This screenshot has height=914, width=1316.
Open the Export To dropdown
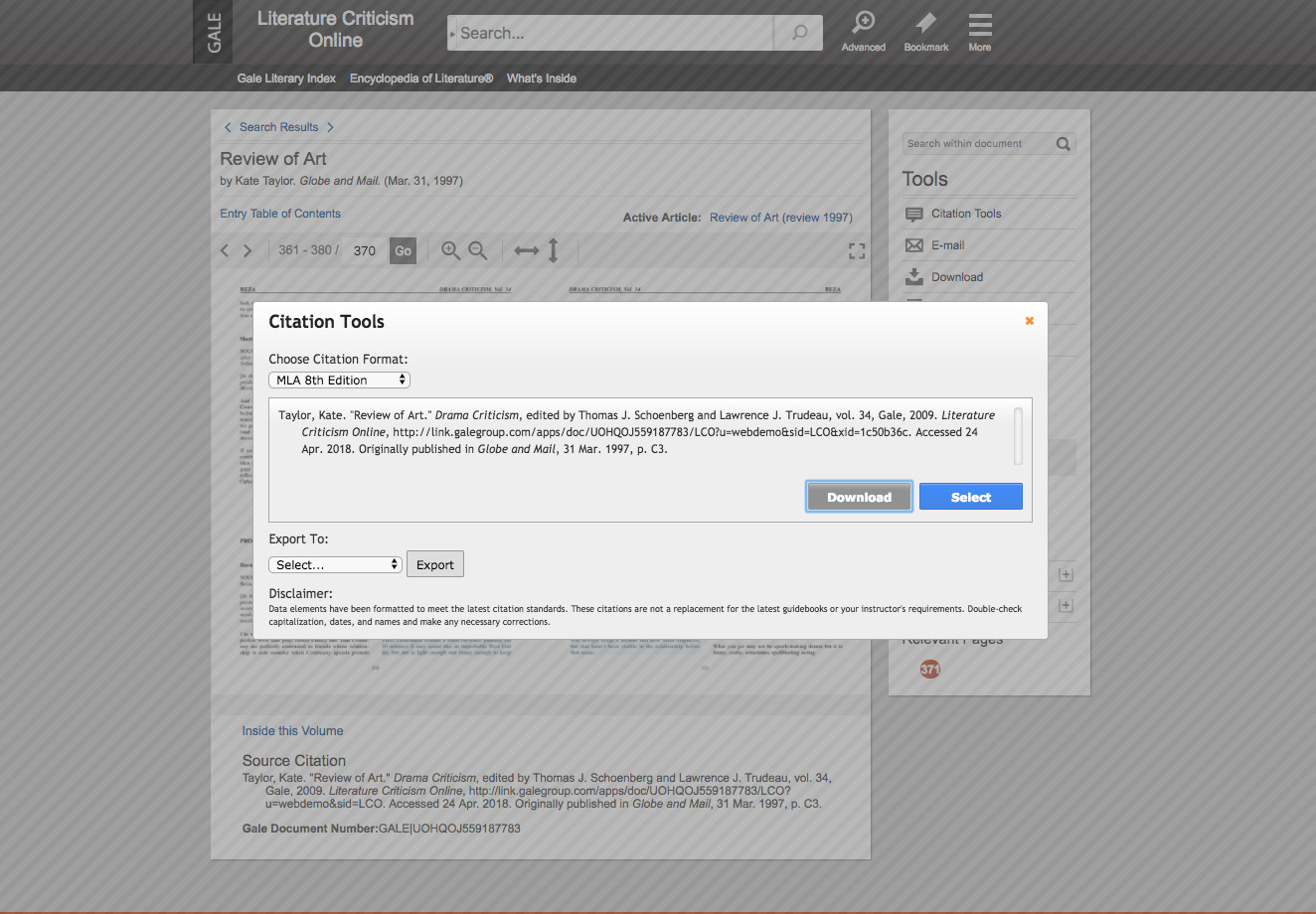[335, 564]
